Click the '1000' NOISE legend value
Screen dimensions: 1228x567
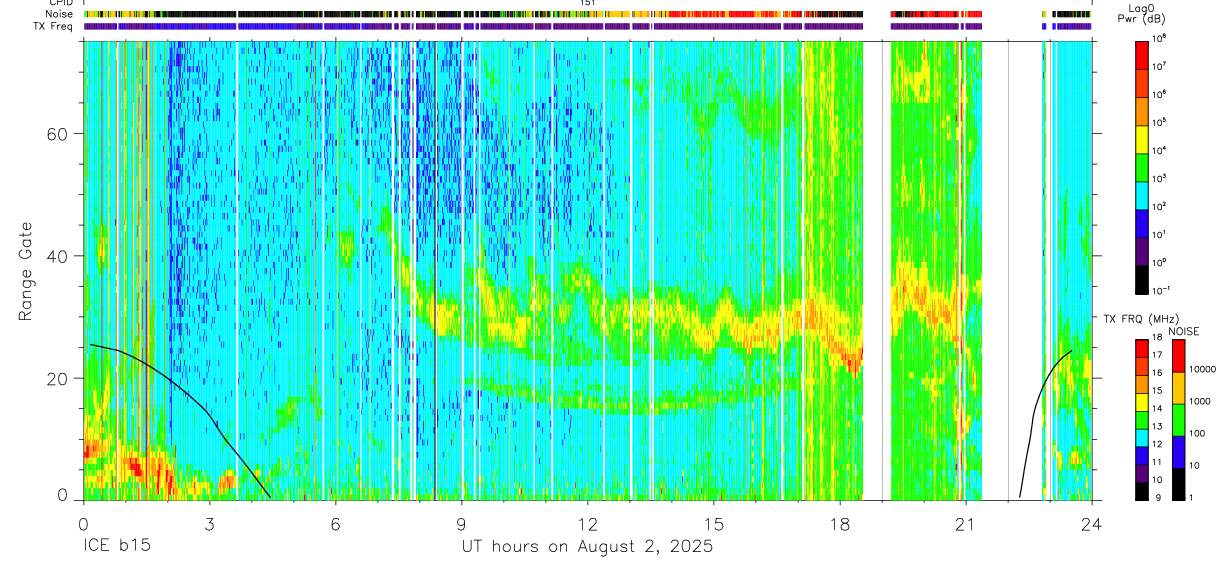click(1200, 401)
